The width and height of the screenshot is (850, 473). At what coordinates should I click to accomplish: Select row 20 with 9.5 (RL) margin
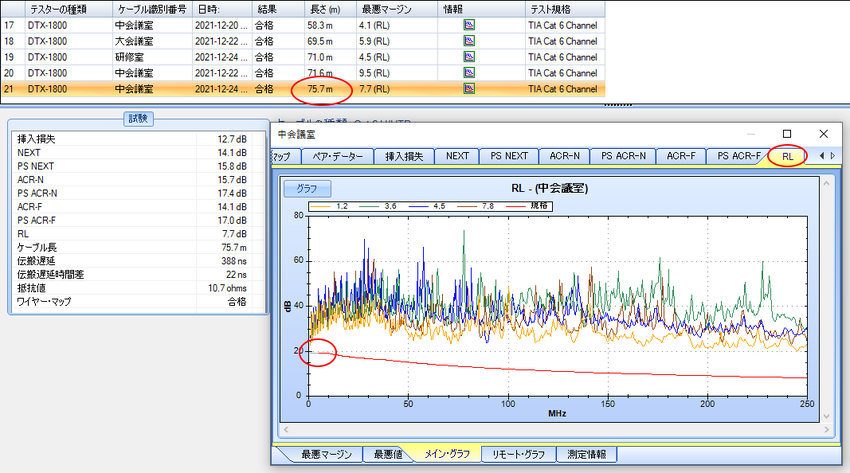coord(303,73)
